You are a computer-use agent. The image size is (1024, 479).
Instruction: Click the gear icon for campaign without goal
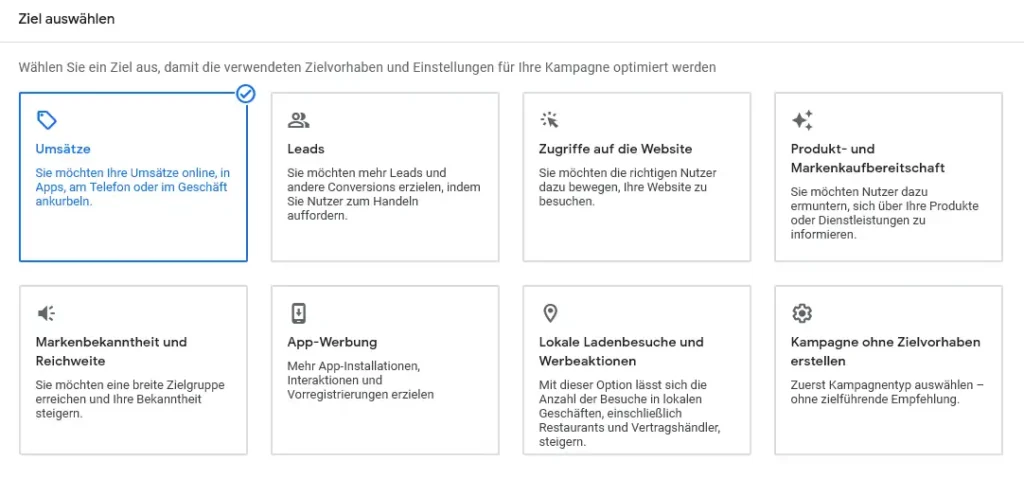click(x=801, y=314)
